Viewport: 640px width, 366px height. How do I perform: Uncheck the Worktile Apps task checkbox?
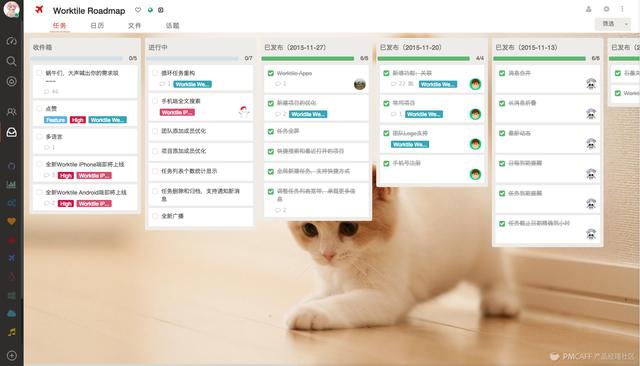[x=271, y=73]
